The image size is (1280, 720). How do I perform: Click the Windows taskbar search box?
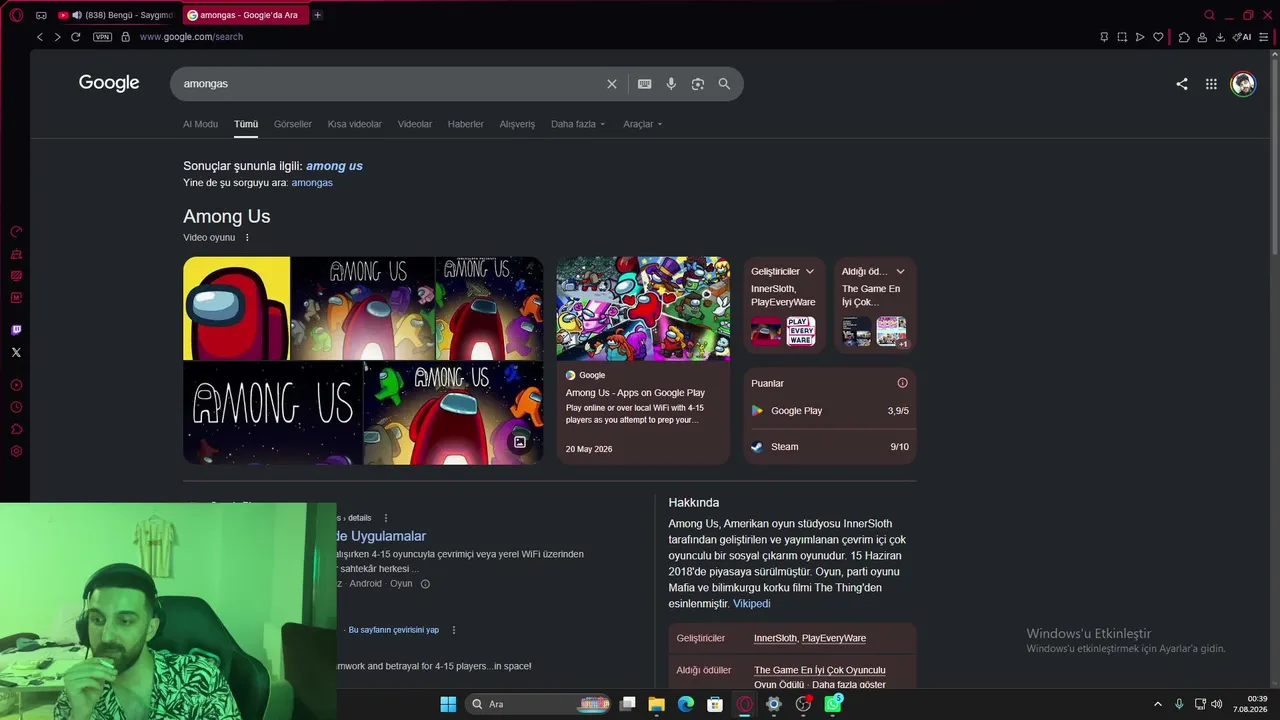539,704
